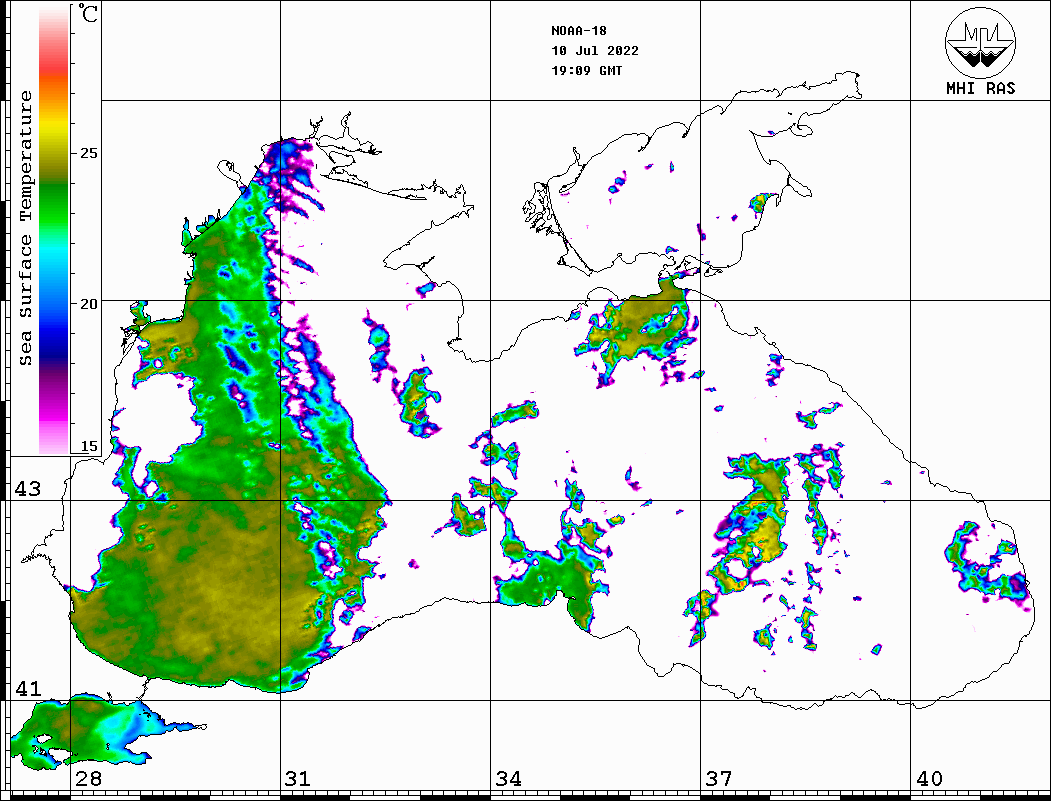Click the MHI RAS logo emblem

(980, 42)
